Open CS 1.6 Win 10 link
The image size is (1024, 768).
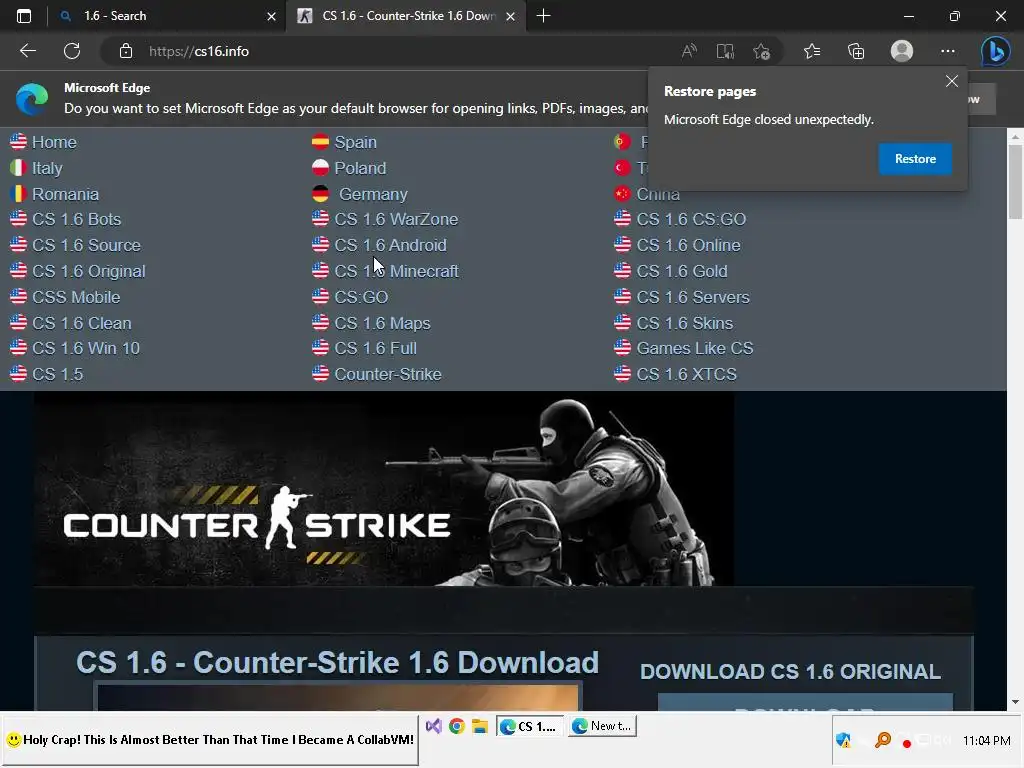86,348
